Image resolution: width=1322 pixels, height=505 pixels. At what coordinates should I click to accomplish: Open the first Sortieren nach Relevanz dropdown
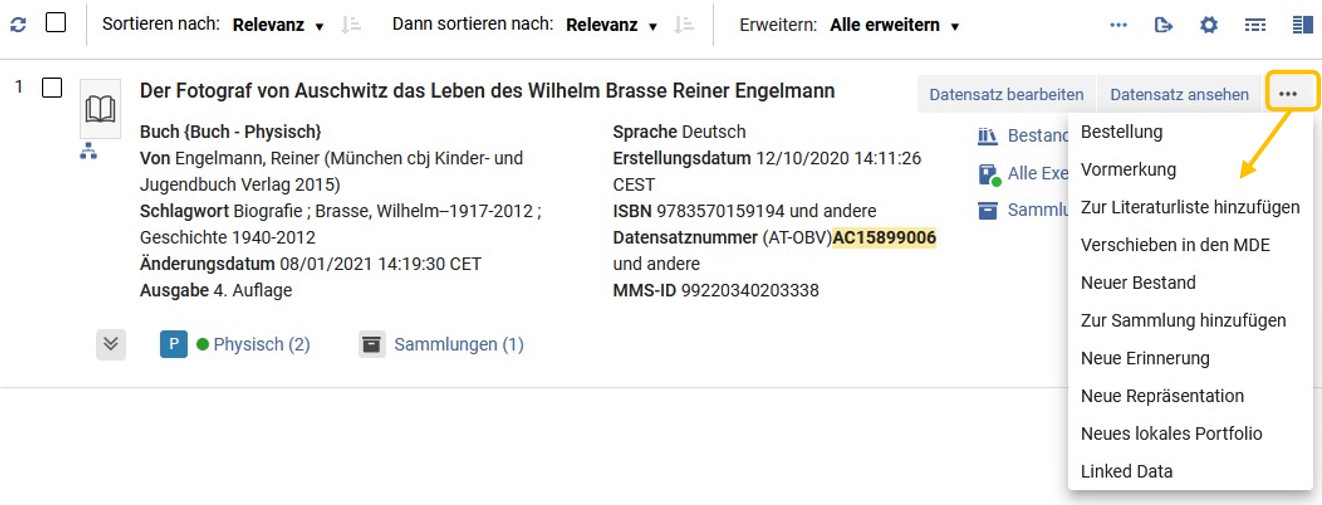click(x=278, y=25)
